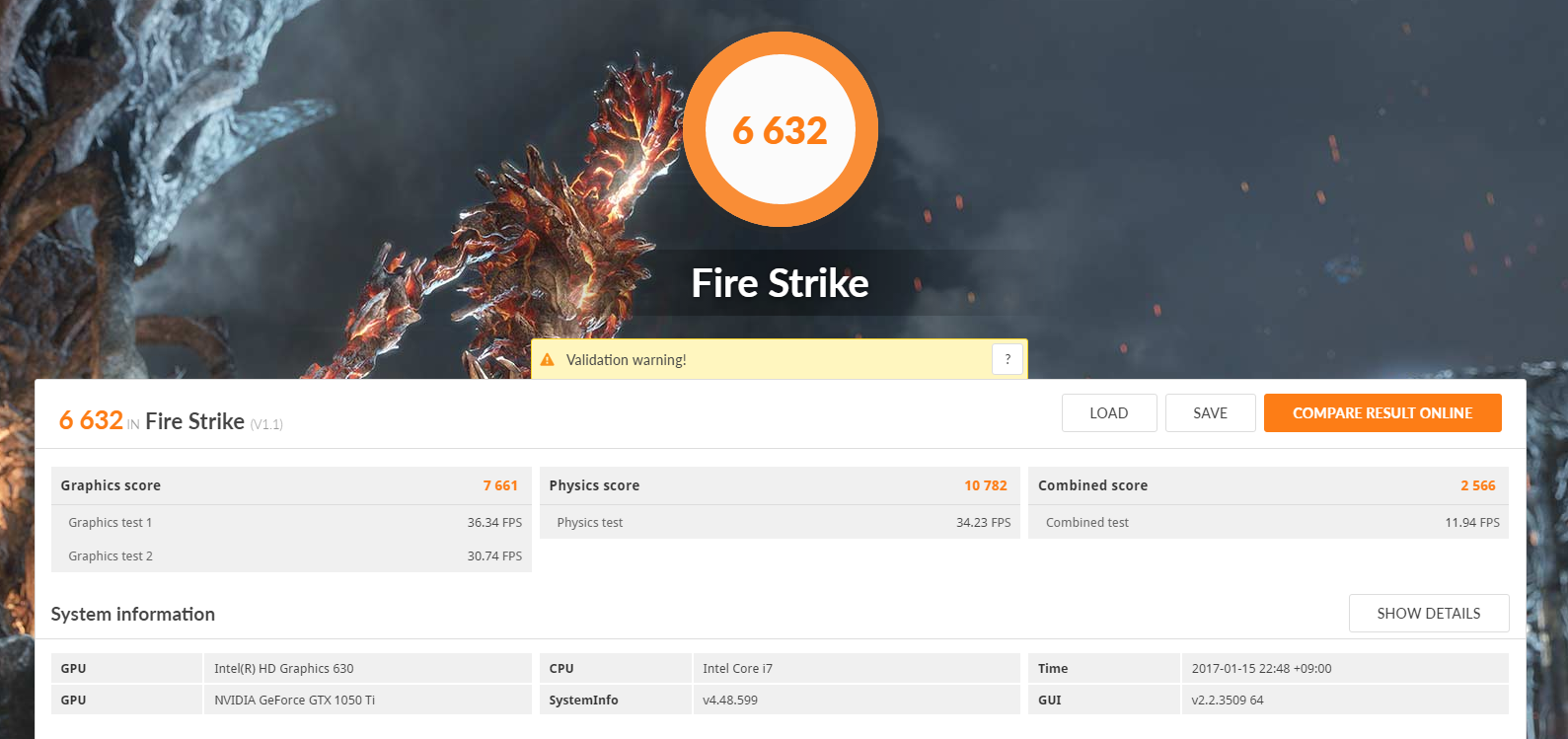Image resolution: width=1568 pixels, height=739 pixels.
Task: Click the orange circular 6 632 score badge
Action: click(780, 130)
